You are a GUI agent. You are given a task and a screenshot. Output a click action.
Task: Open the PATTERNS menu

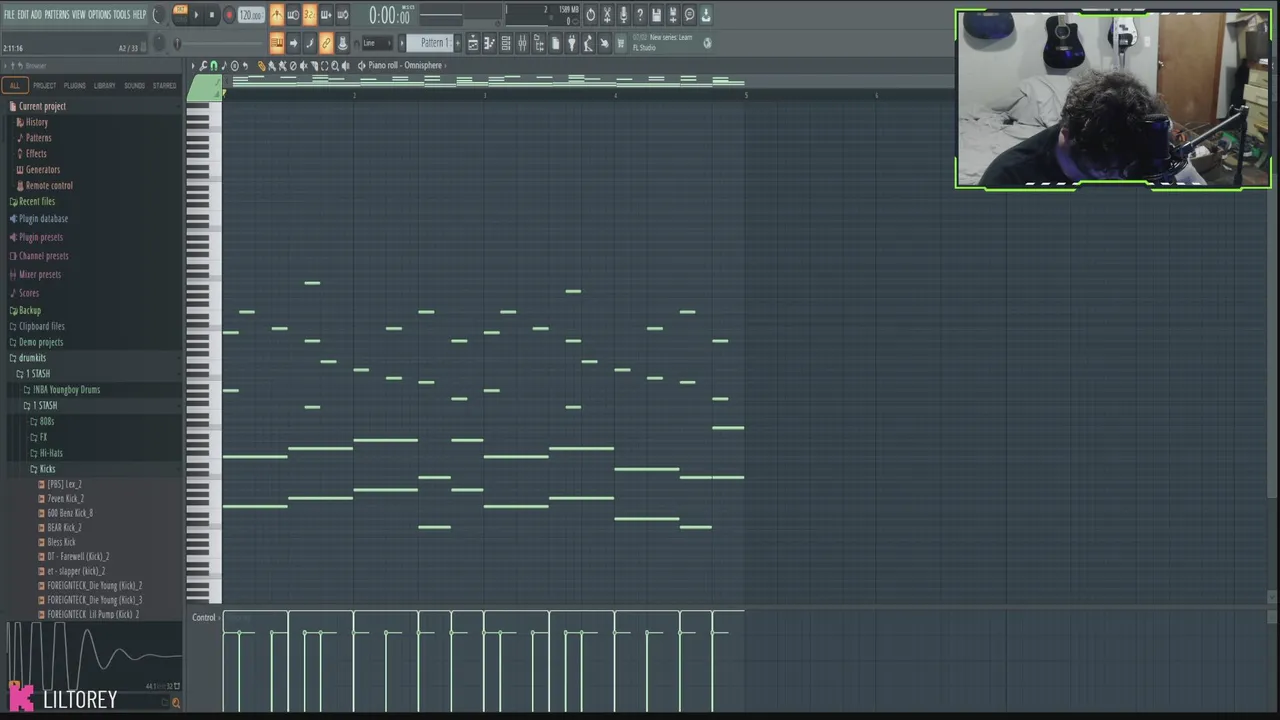[x=57, y=15]
